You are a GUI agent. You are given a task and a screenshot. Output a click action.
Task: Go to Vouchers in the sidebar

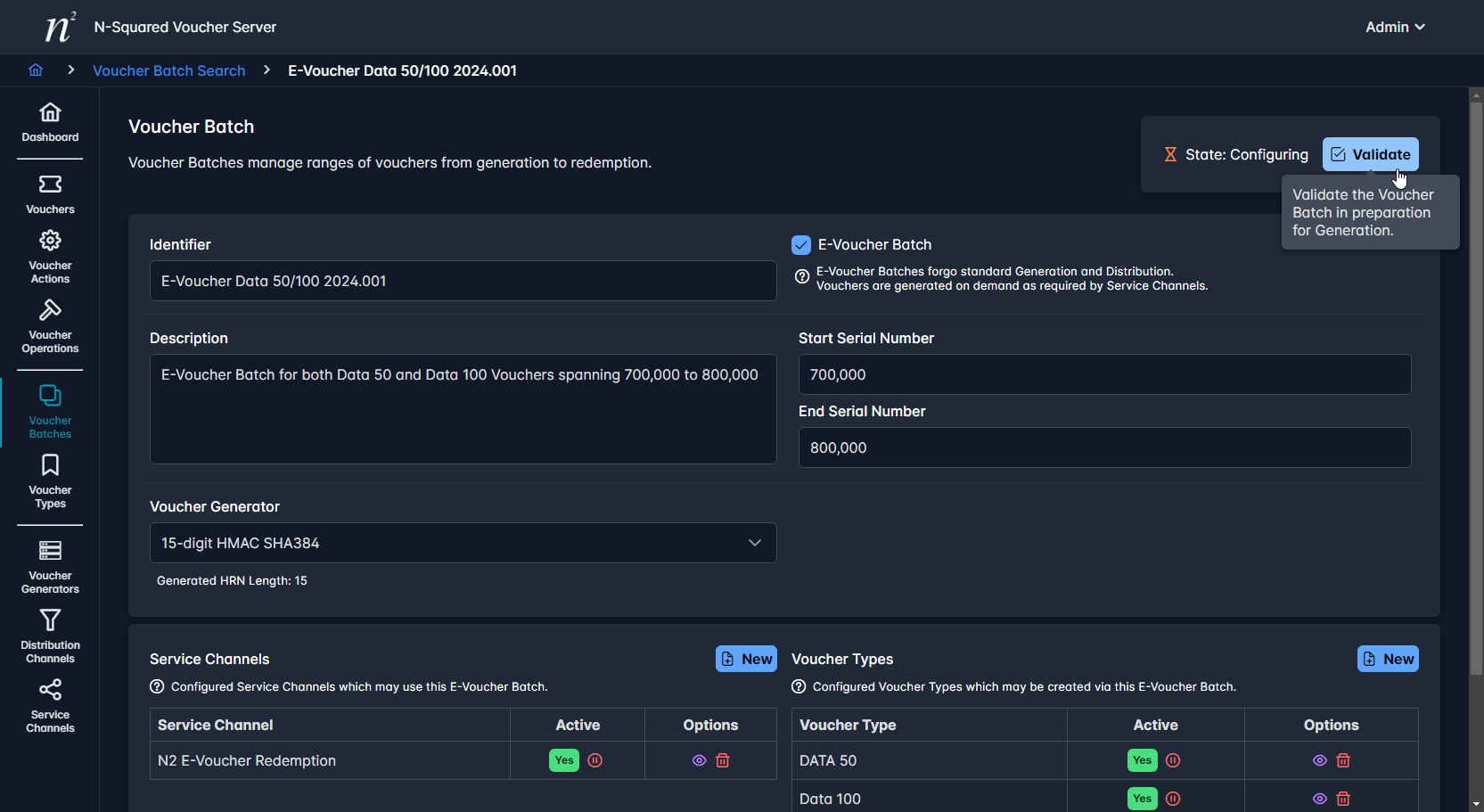click(50, 194)
